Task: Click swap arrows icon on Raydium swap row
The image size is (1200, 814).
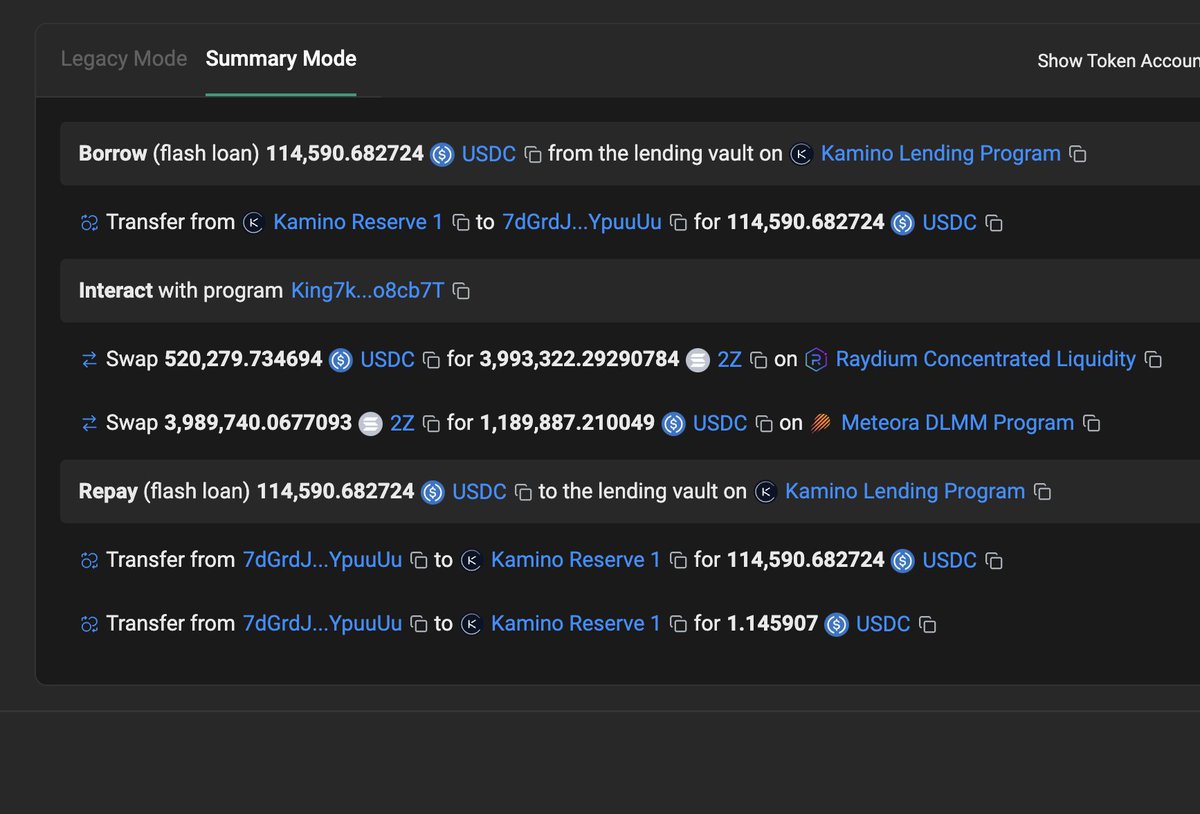Action: [x=89, y=359]
